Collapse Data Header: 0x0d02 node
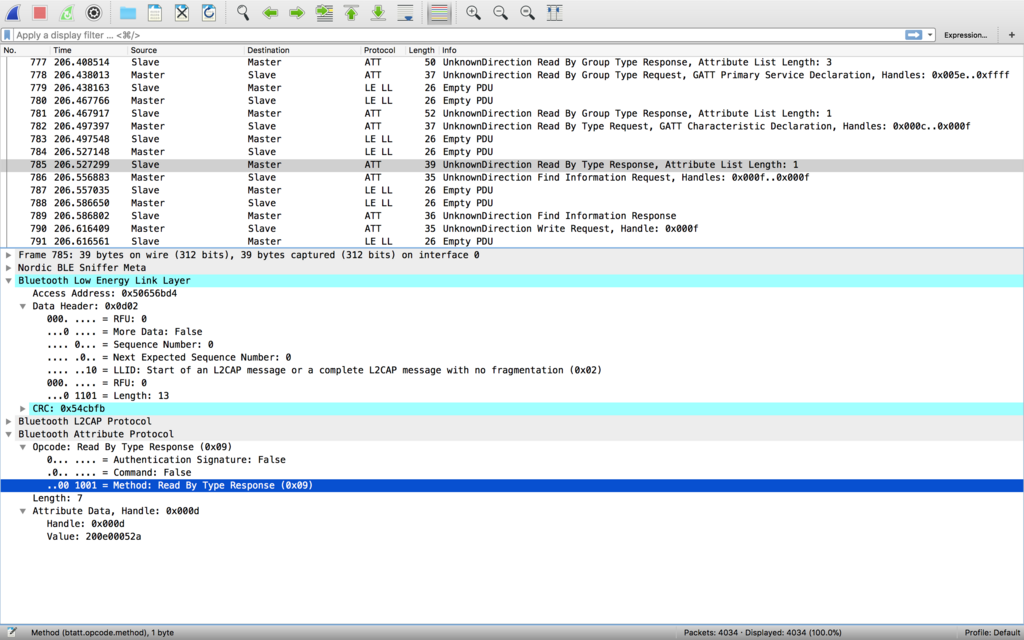1024x640 pixels. coord(23,306)
